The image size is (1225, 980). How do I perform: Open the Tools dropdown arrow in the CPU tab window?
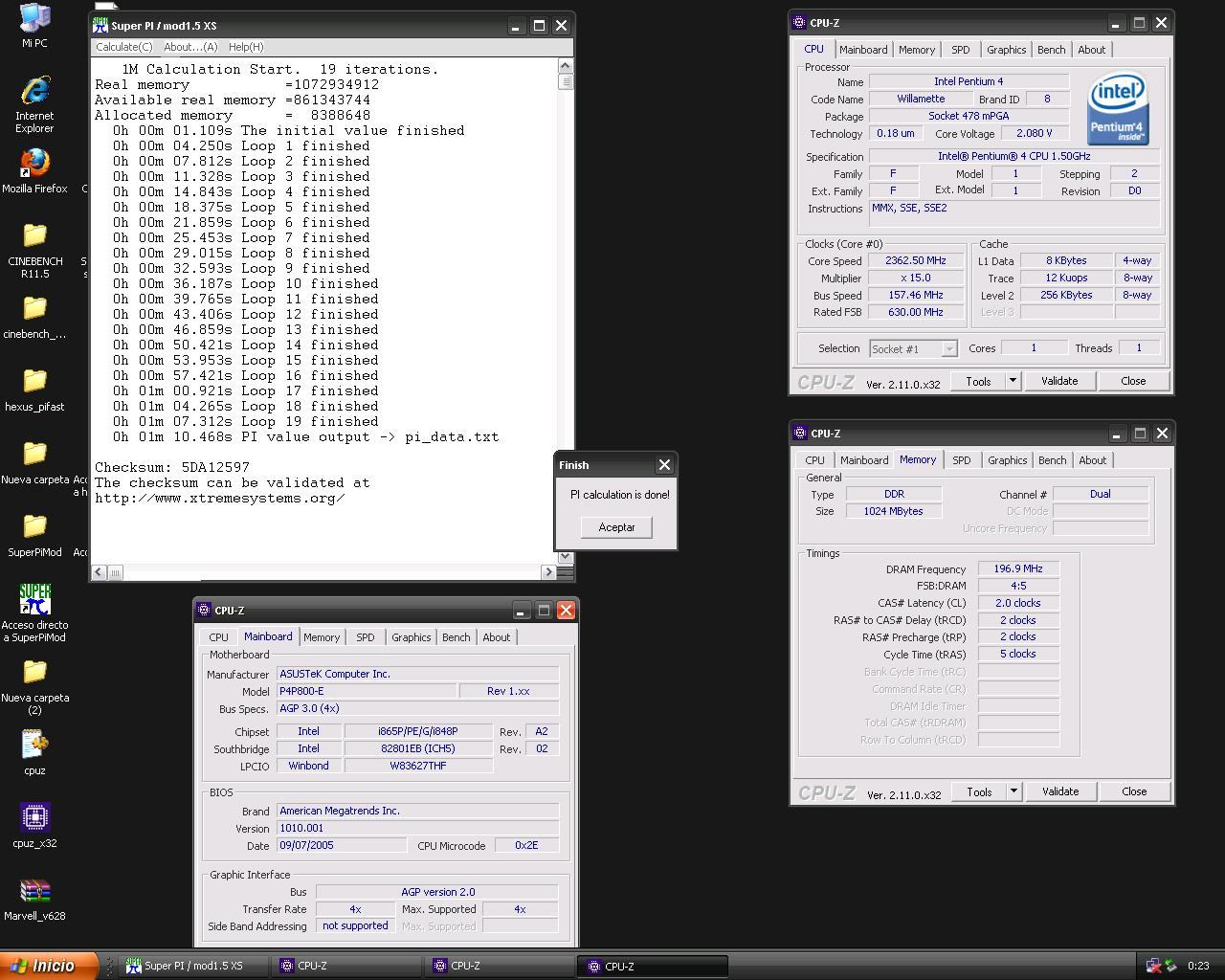click(1013, 381)
